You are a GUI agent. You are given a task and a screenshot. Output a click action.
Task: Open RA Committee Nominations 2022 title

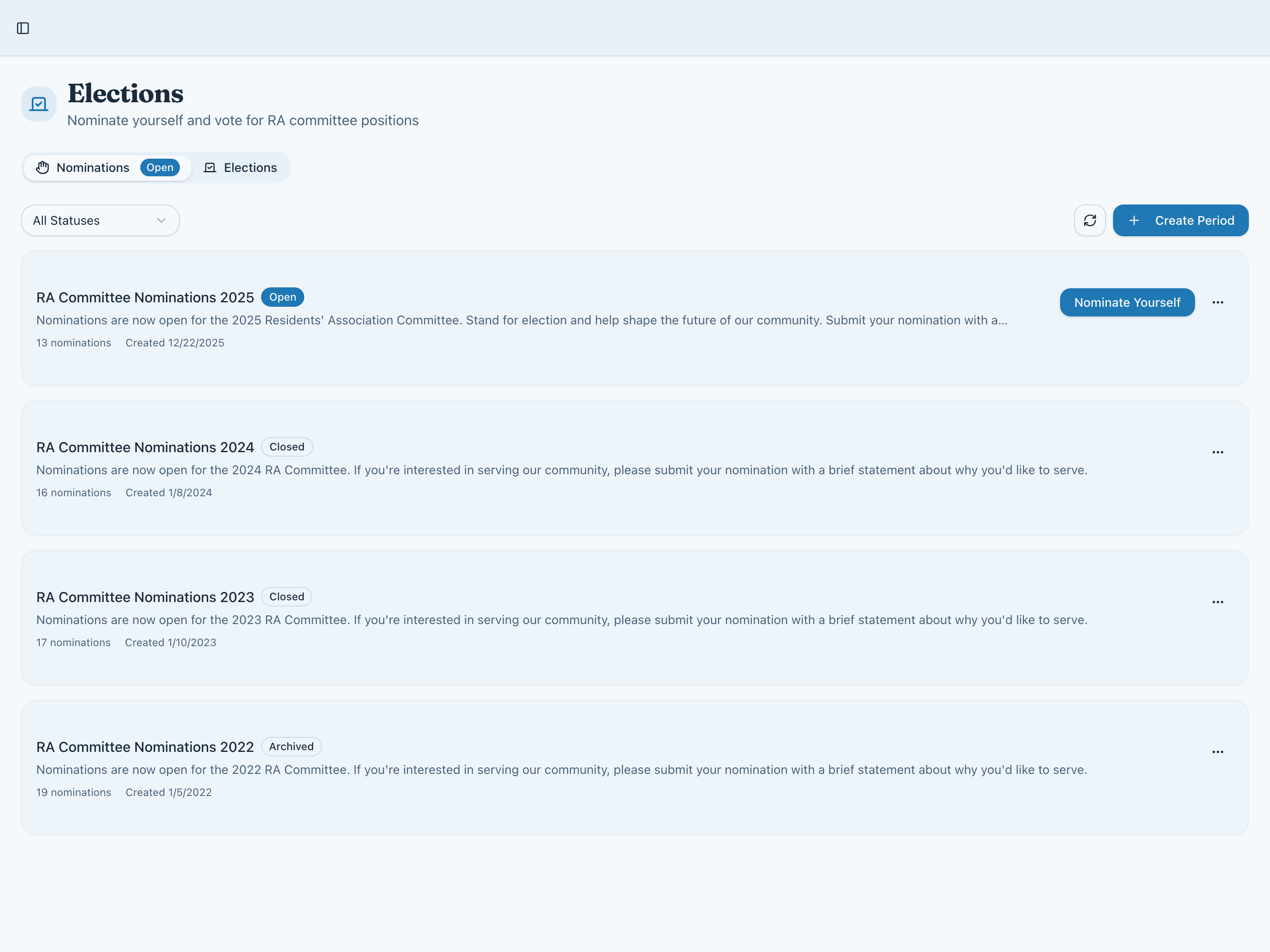tap(145, 747)
